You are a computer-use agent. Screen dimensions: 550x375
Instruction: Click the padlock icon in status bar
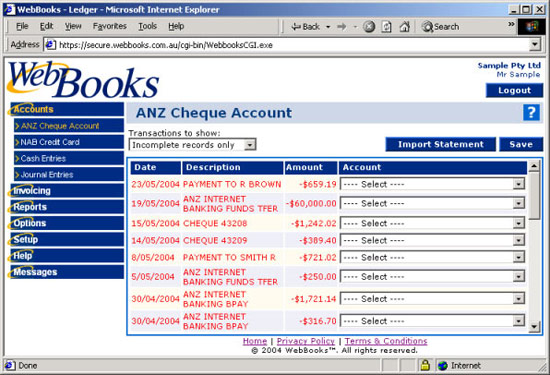pos(425,365)
